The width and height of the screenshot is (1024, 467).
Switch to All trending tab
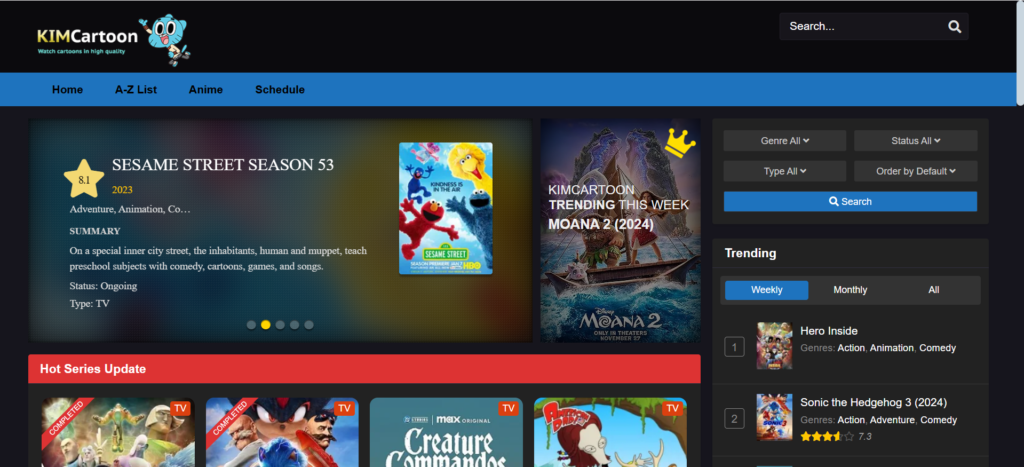(934, 290)
